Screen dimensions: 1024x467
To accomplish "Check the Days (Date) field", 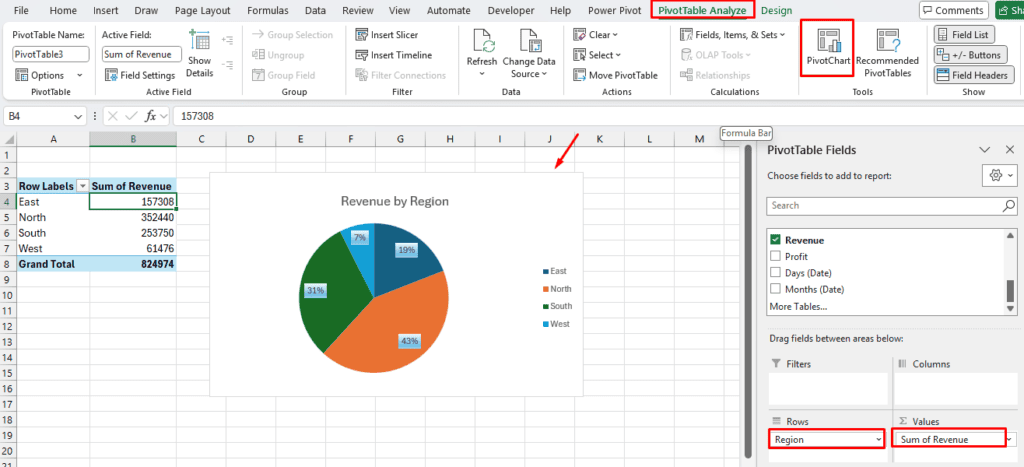I will click(776, 272).
